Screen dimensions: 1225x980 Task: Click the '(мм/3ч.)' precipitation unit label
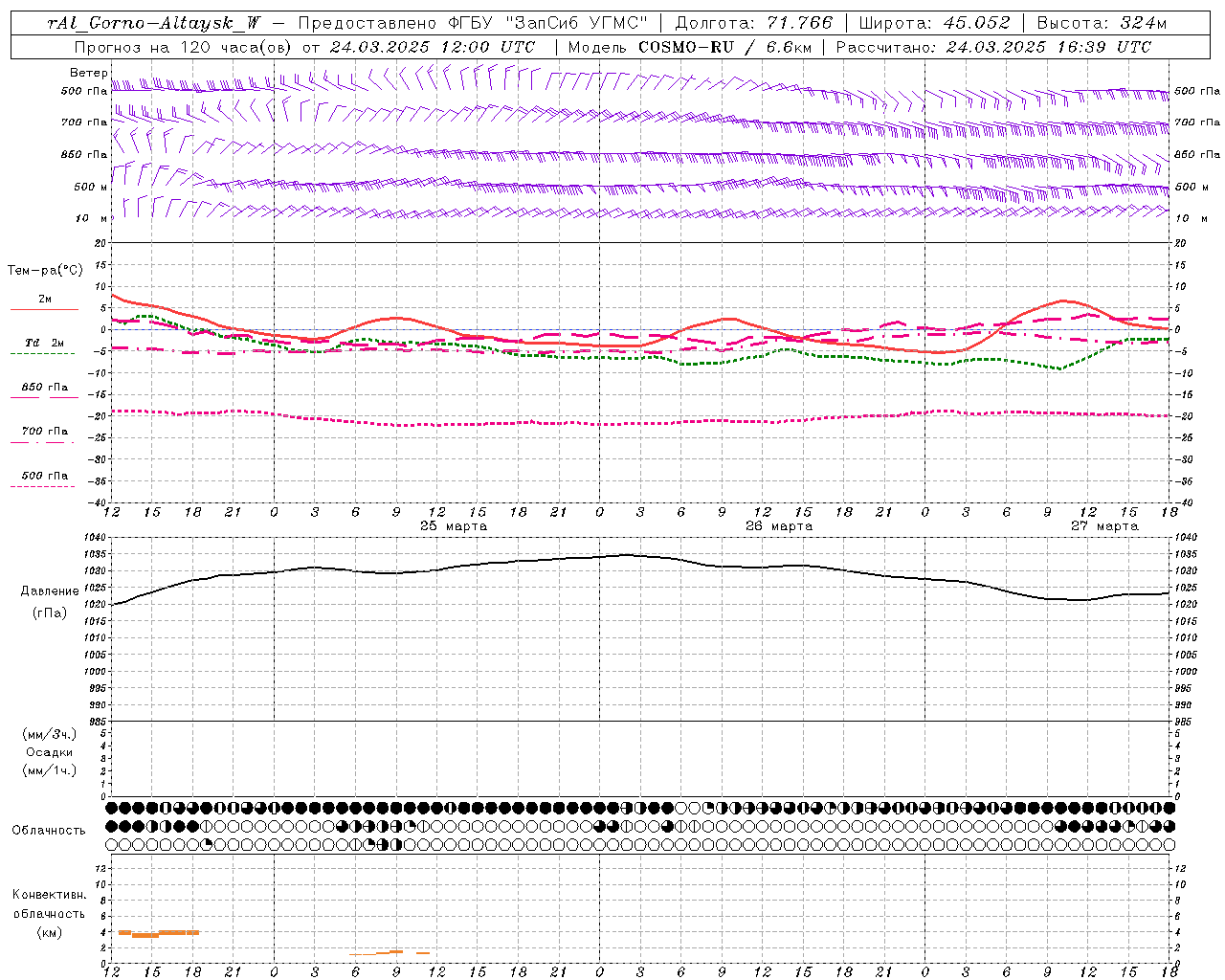tap(50, 734)
